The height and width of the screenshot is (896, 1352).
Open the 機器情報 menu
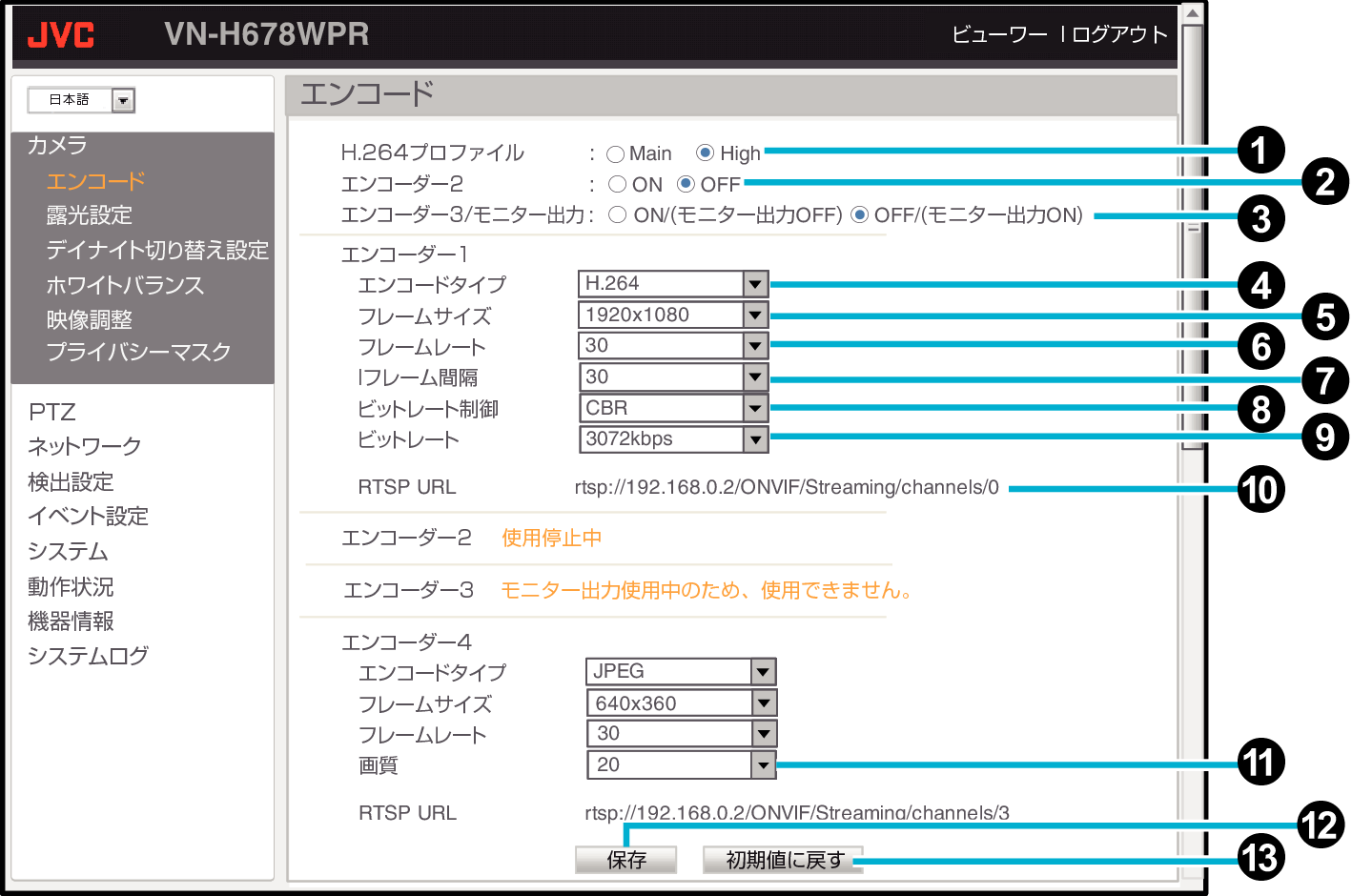(x=71, y=621)
